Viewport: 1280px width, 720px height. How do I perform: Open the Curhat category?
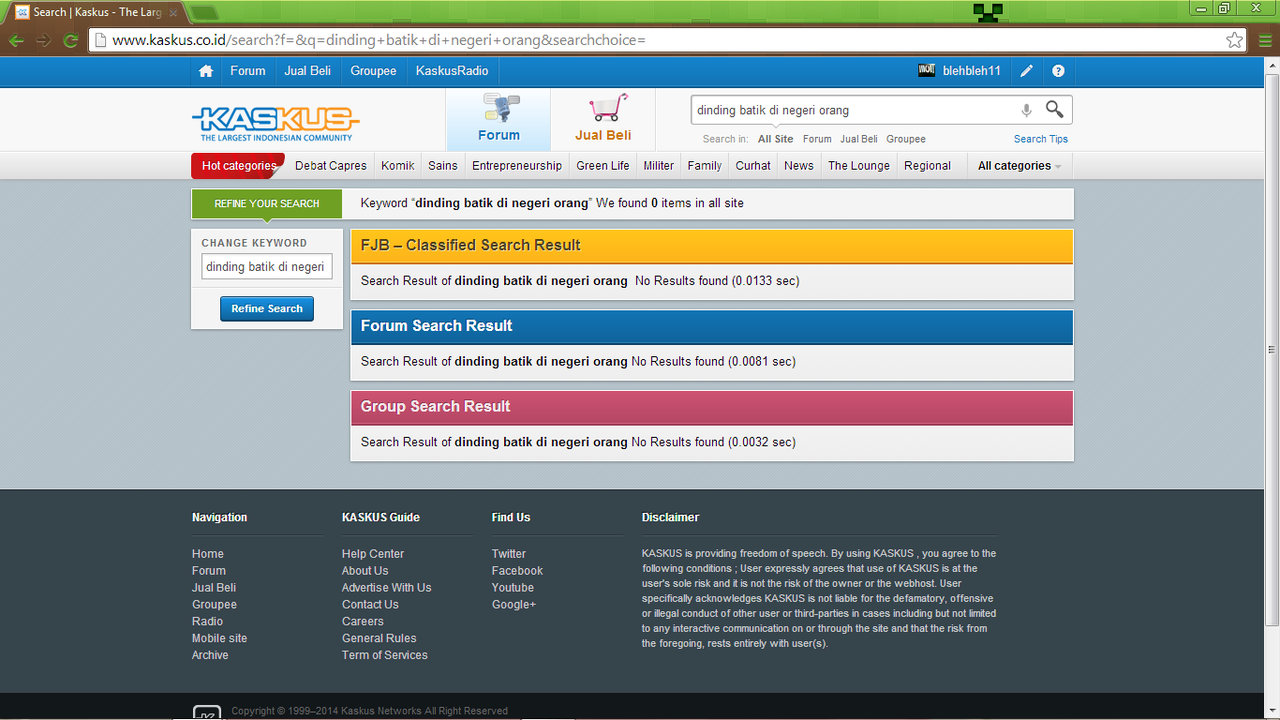(753, 166)
